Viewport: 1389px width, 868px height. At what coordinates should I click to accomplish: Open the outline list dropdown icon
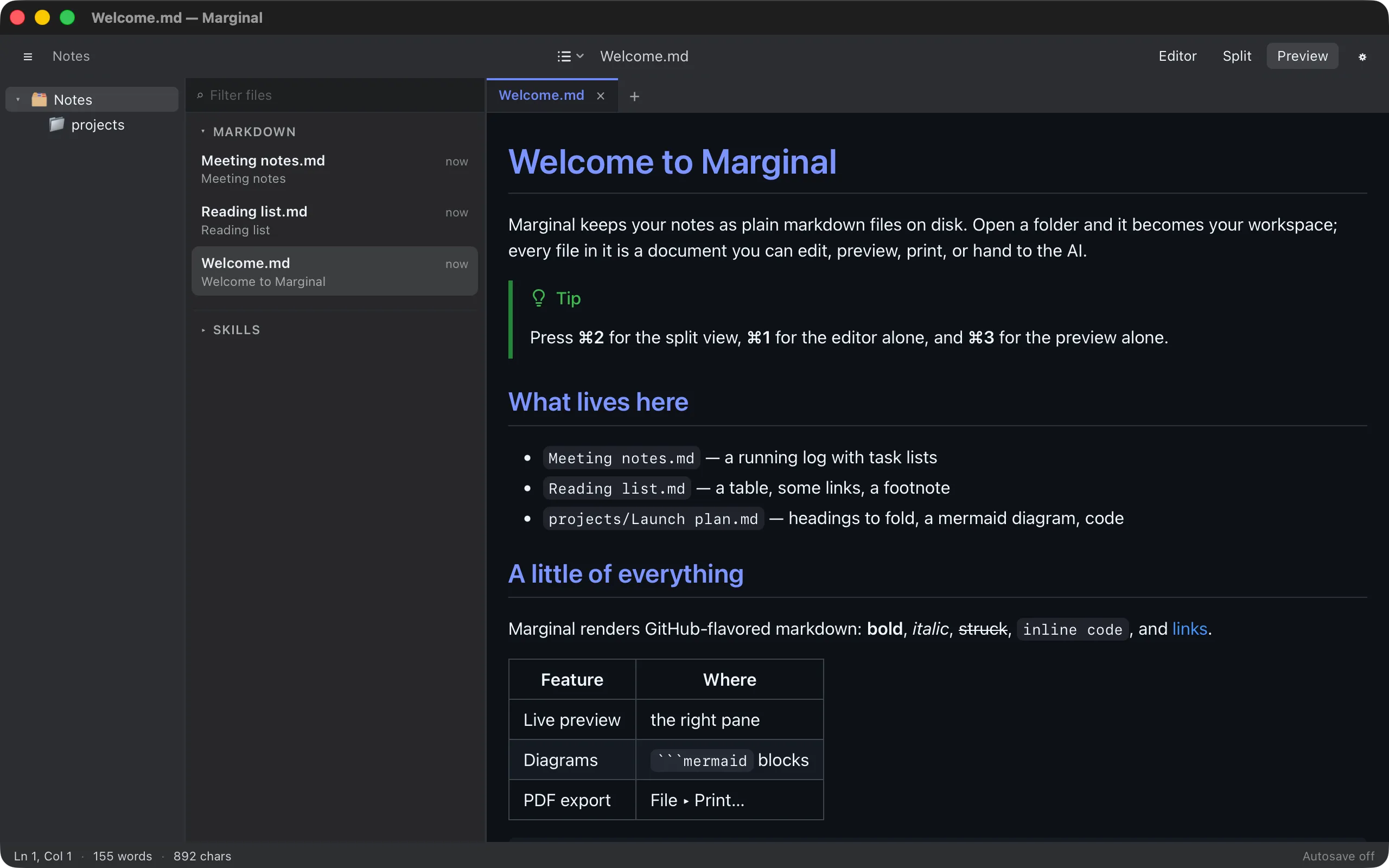[571, 56]
